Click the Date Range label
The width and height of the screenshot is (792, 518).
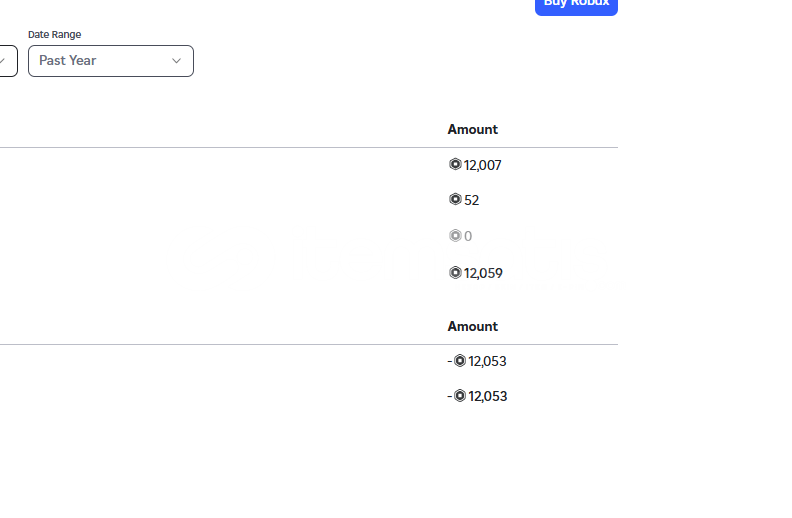point(55,34)
